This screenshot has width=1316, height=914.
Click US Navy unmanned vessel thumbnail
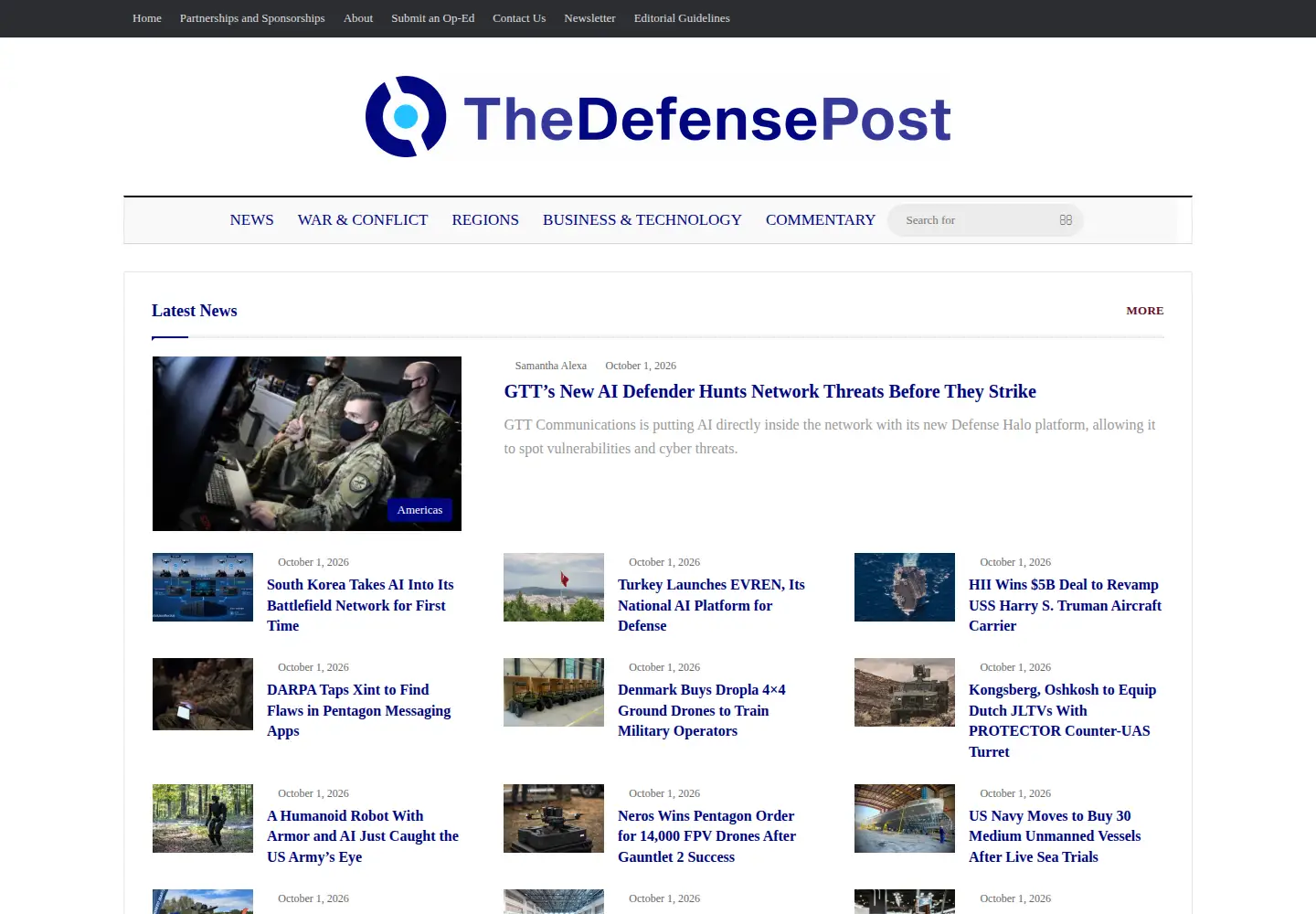905,818
